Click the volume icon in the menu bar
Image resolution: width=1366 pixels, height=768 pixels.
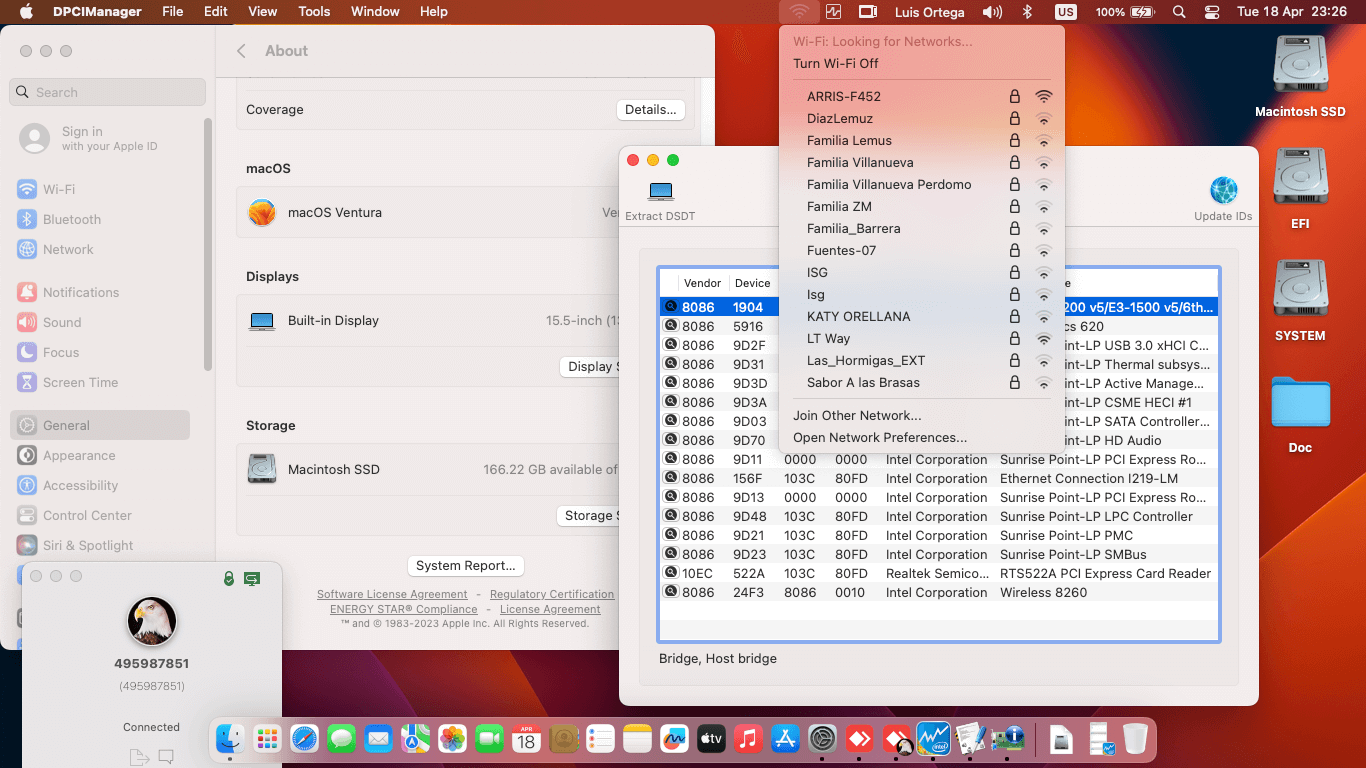pyautogui.click(x=992, y=12)
